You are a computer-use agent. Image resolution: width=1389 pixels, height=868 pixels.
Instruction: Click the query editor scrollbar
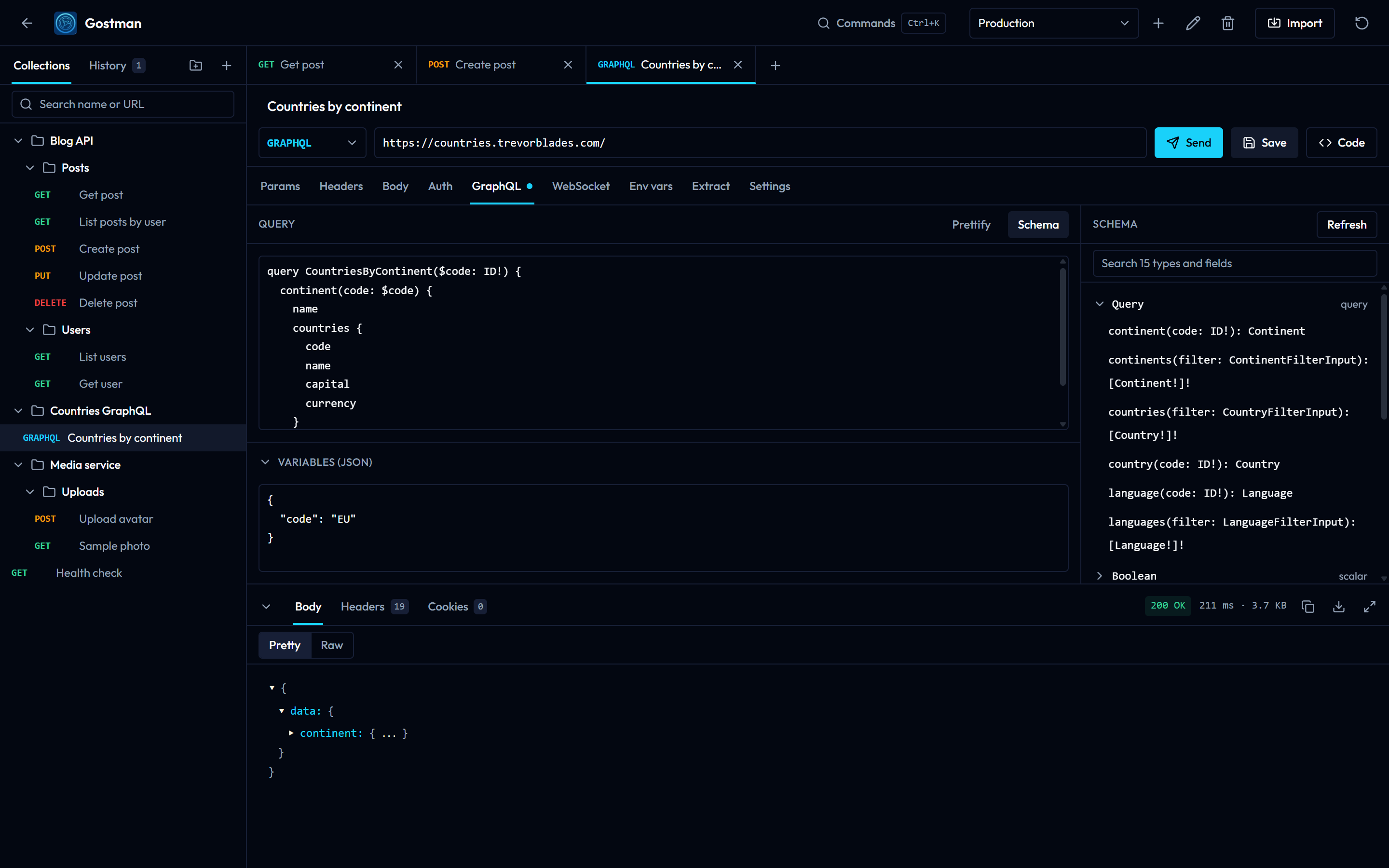(1062, 326)
